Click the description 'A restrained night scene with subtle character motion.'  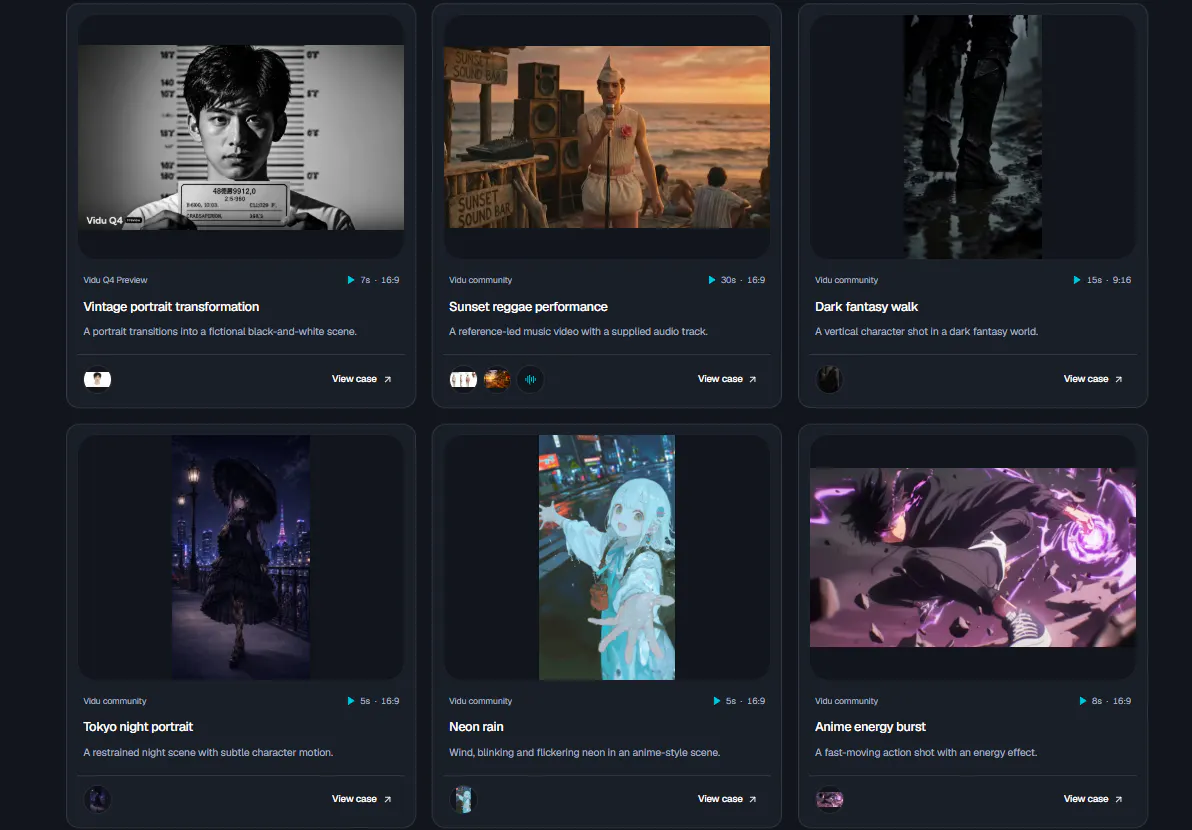tap(208, 752)
